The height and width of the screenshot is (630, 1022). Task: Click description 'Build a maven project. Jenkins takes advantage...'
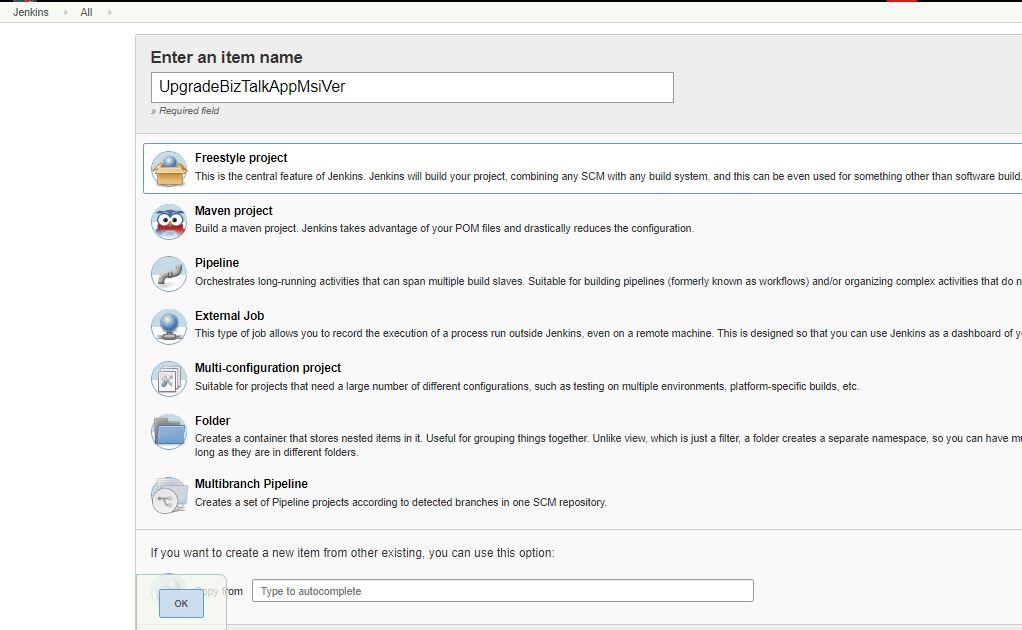click(x=445, y=229)
